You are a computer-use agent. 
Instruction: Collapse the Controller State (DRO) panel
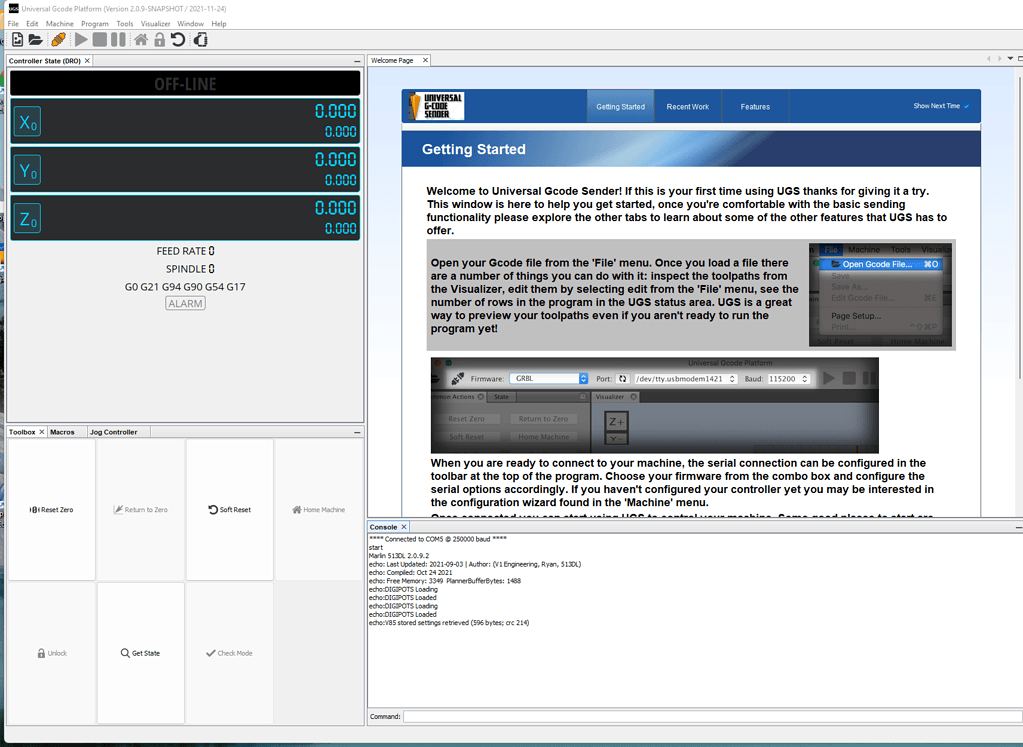[355, 60]
